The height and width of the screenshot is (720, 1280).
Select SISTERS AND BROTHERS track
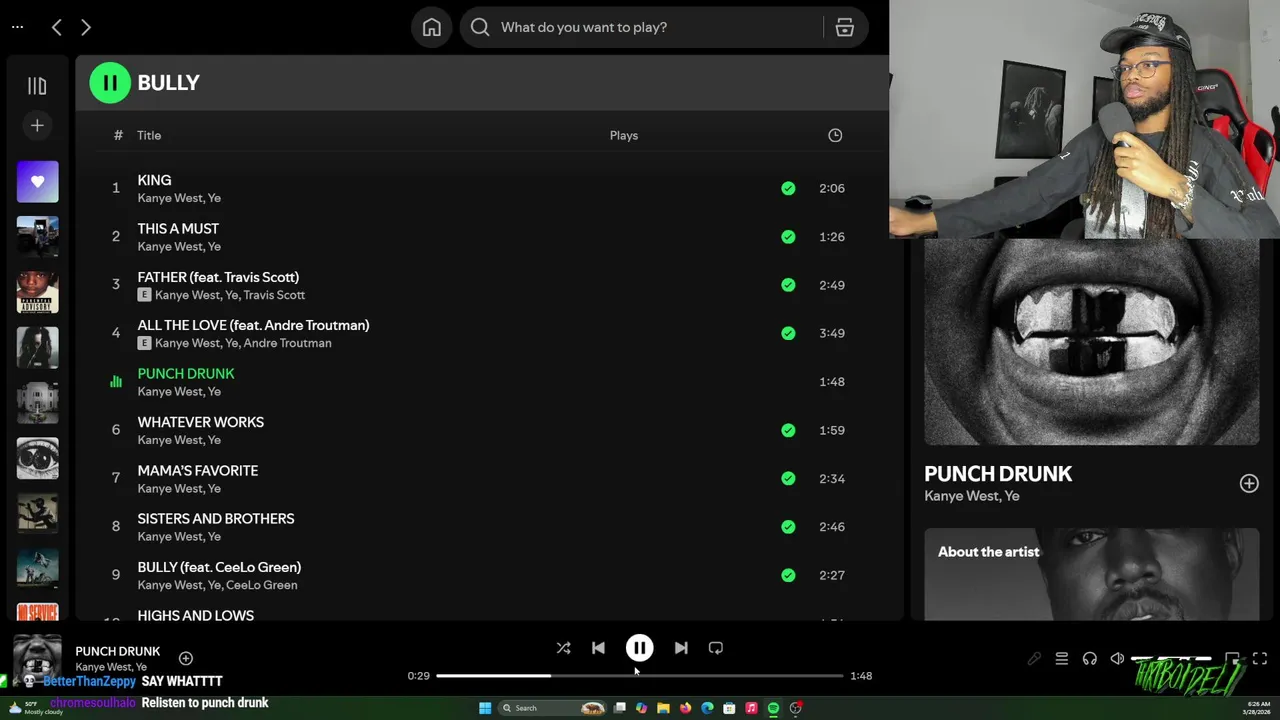(216, 519)
